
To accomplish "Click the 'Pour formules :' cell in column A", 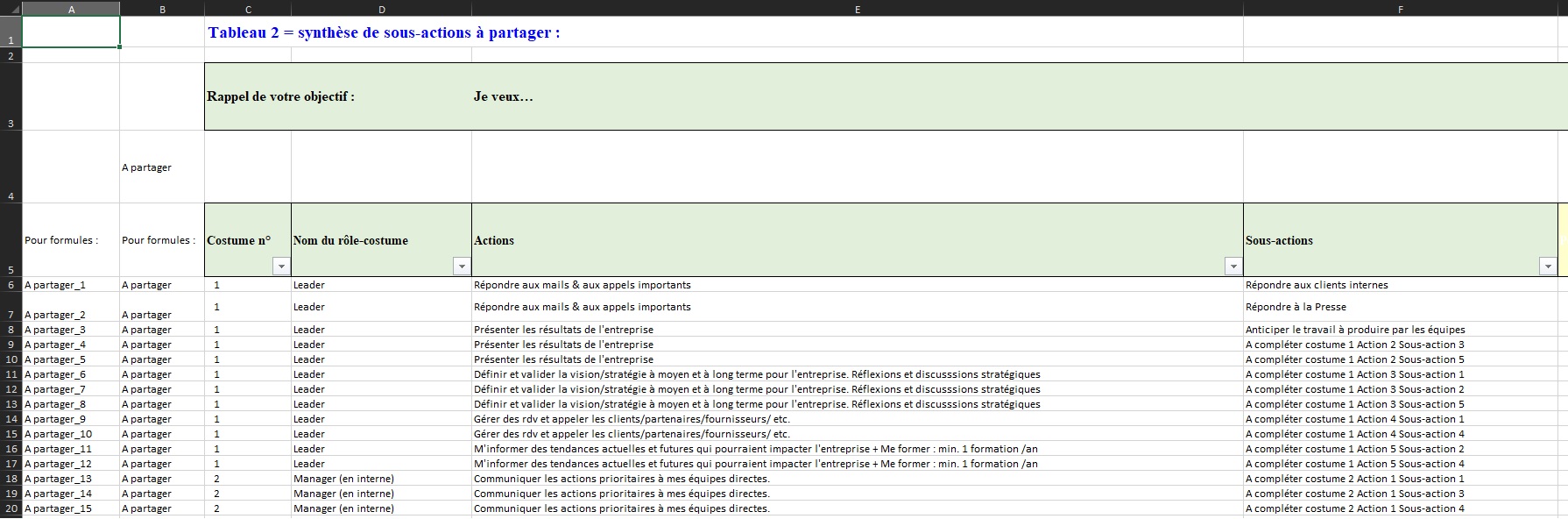I will pos(71,240).
